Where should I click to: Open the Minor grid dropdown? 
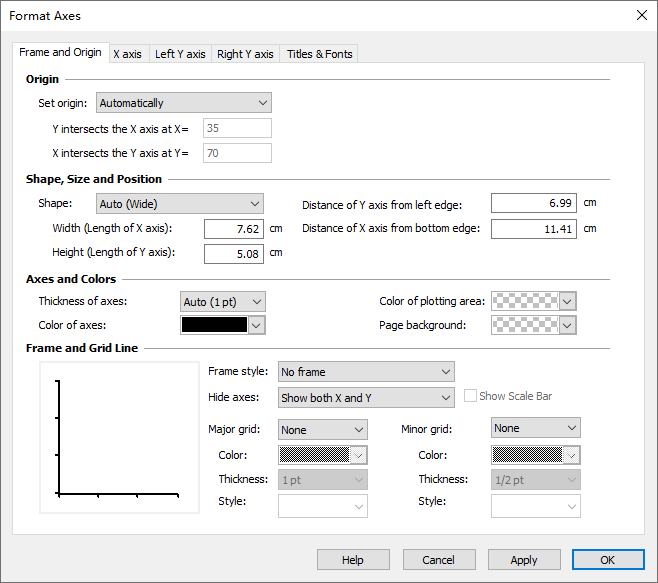pyautogui.click(x=536, y=428)
